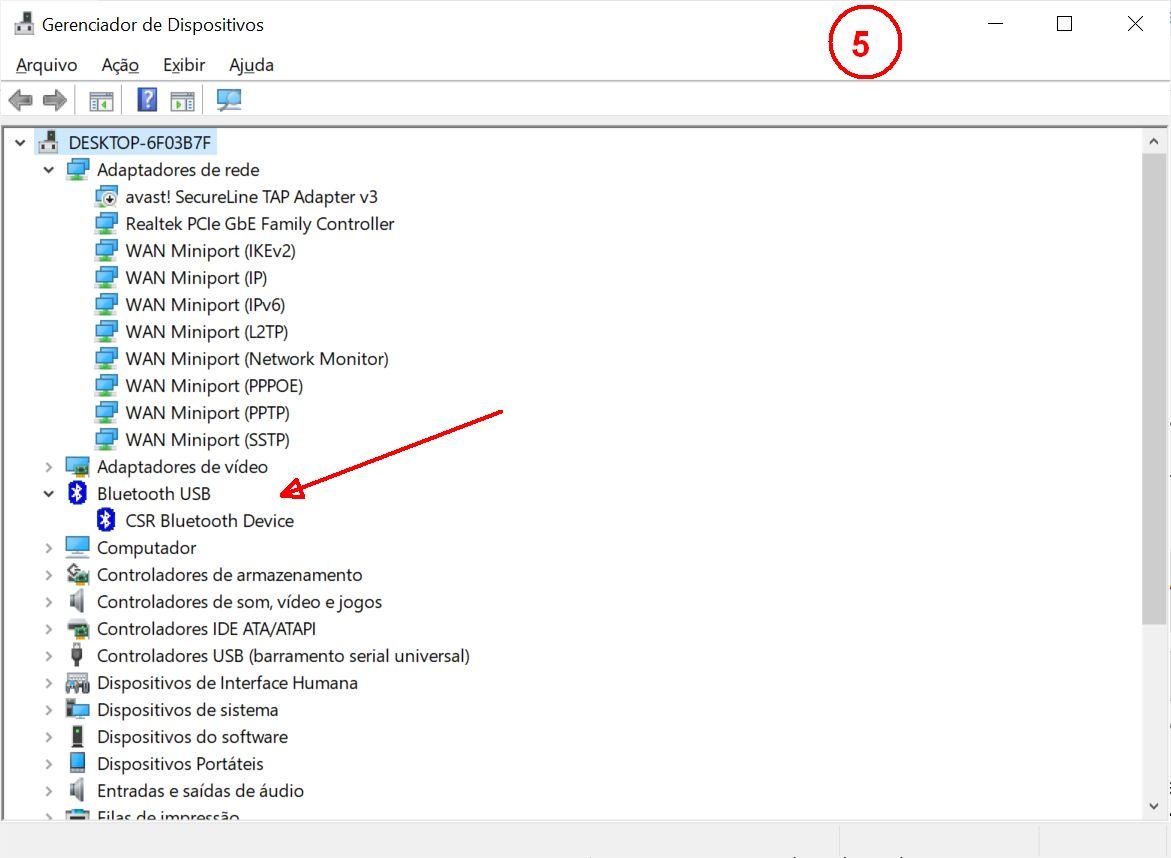Viewport: 1171px width, 858px height.
Task: Open the Ajuda menu
Action: click(251, 65)
